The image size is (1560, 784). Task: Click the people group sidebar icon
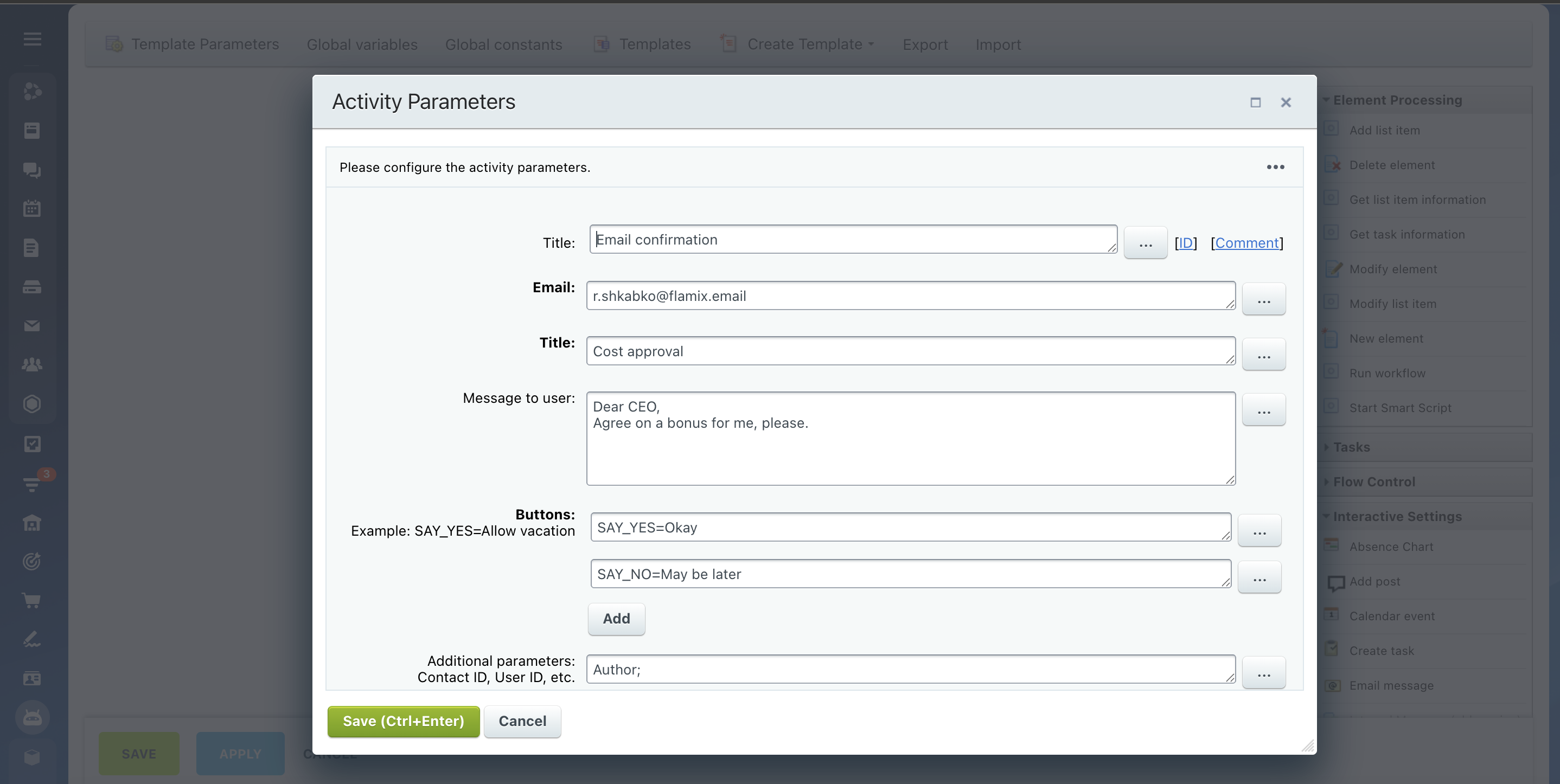click(32, 364)
